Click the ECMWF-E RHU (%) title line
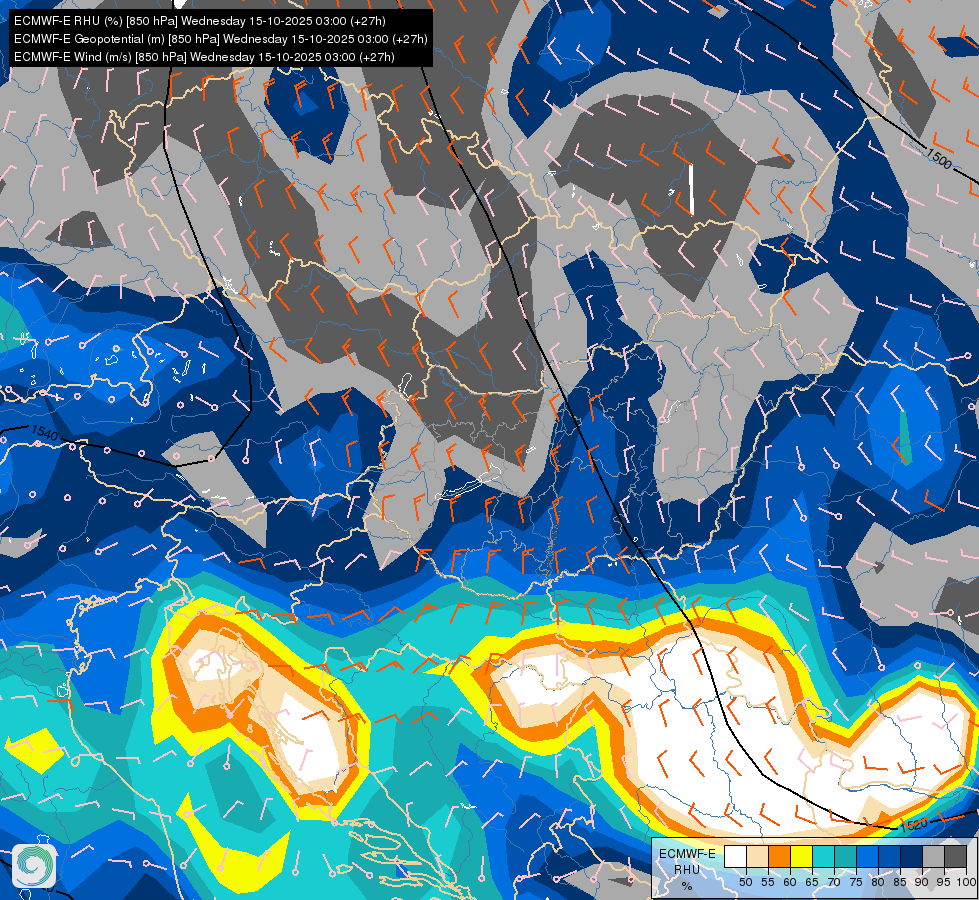 tap(200, 21)
